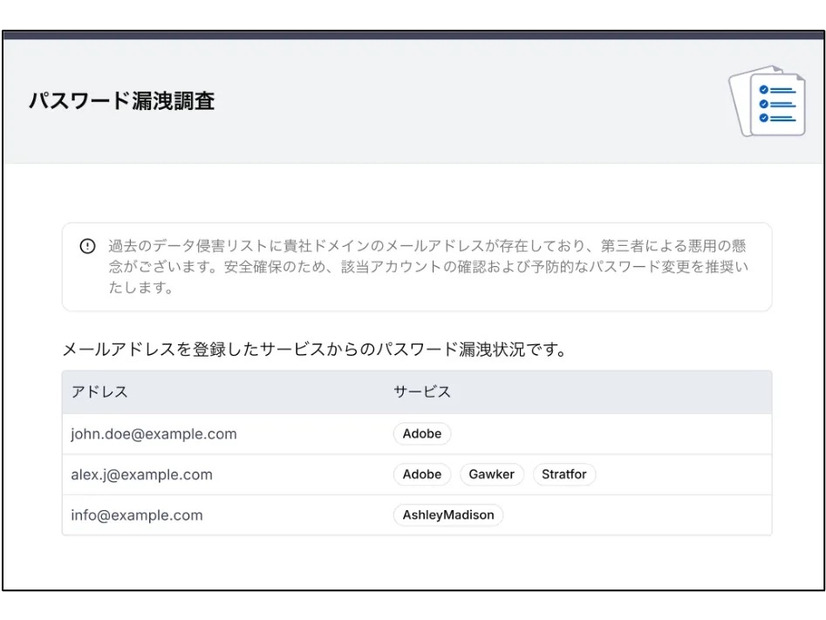This screenshot has width=826, height=620.
Task: Open the john.doe@example.com address entry
Action: [x=154, y=433]
